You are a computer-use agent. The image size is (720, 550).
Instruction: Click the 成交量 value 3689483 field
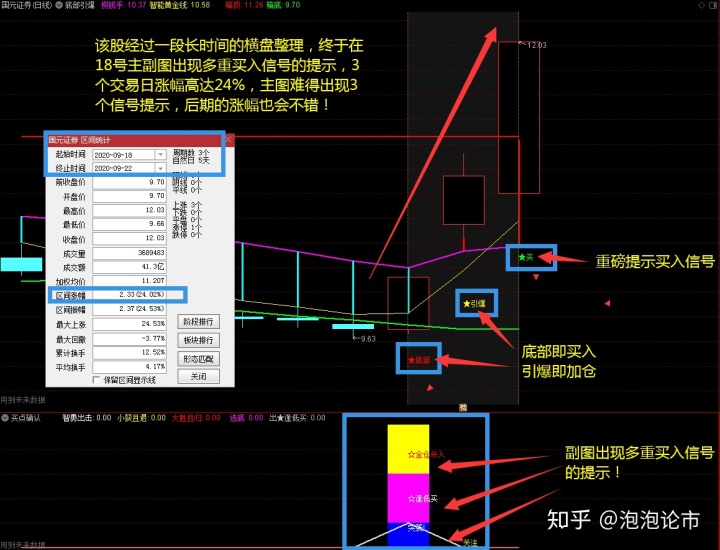pyautogui.click(x=129, y=253)
